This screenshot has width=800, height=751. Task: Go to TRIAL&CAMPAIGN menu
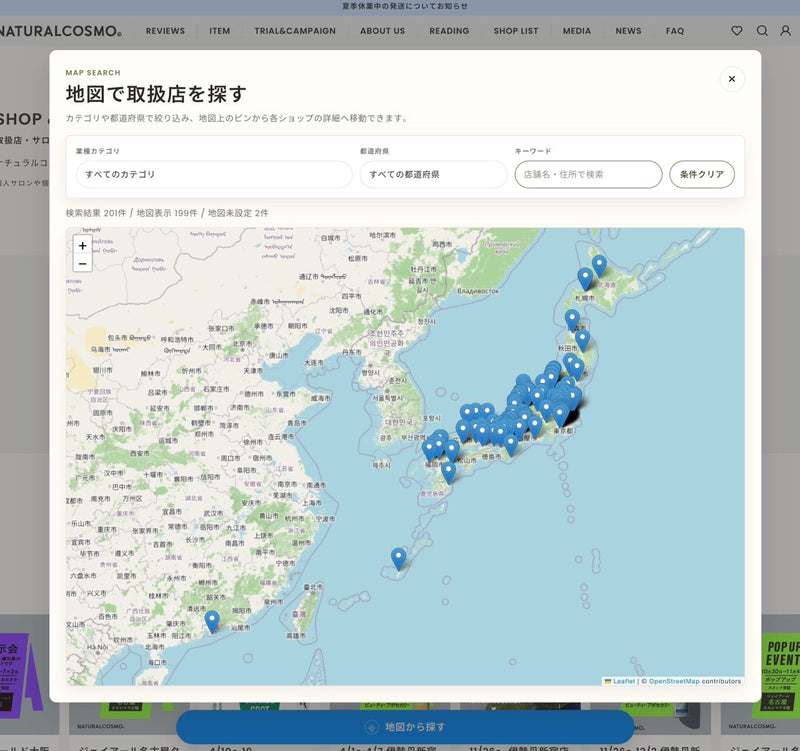coord(295,31)
